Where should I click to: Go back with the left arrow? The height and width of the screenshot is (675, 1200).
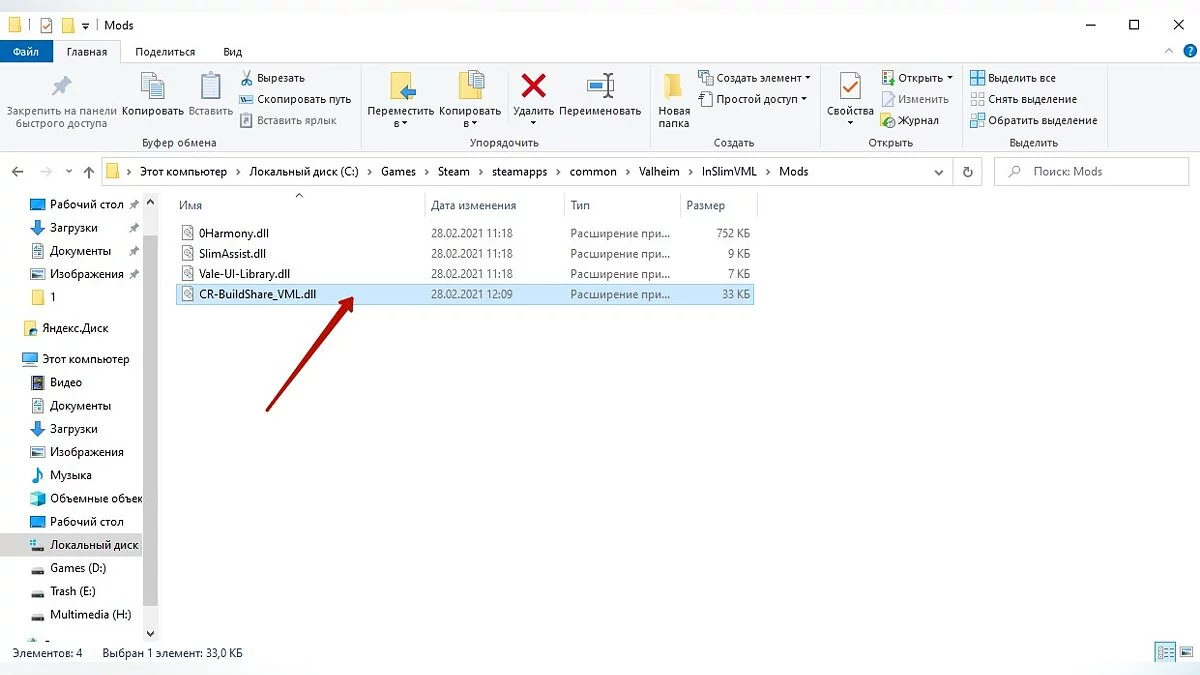click(x=17, y=172)
